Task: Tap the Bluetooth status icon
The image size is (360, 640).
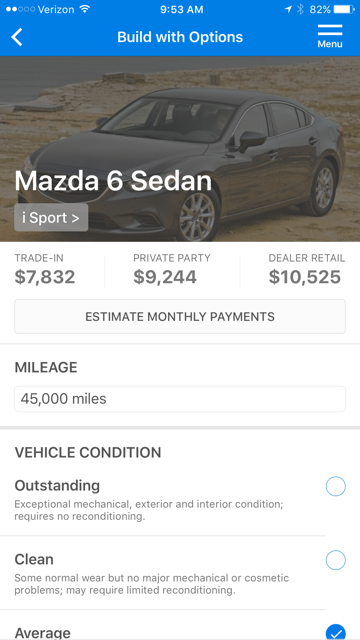Action: tap(300, 9)
